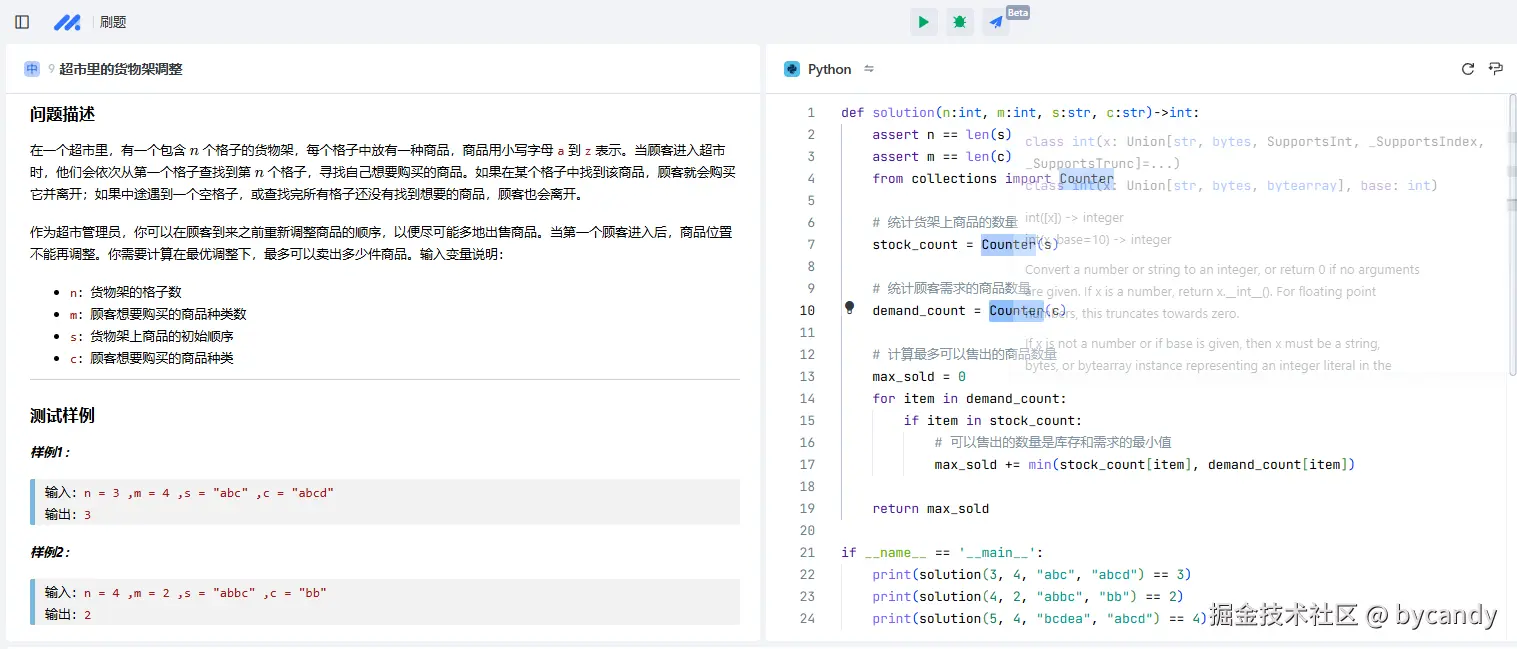Click the 中 difficulty badge
This screenshot has height=649, width=1517.
click(x=30, y=68)
